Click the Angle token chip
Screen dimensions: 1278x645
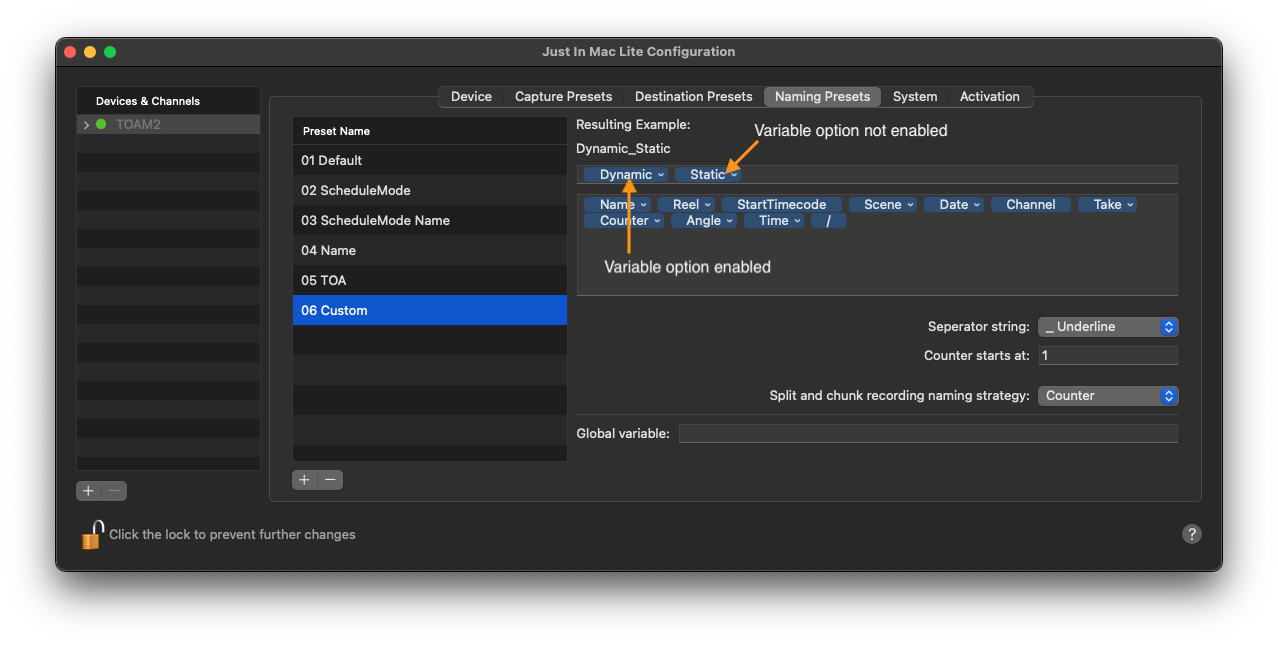(x=704, y=221)
